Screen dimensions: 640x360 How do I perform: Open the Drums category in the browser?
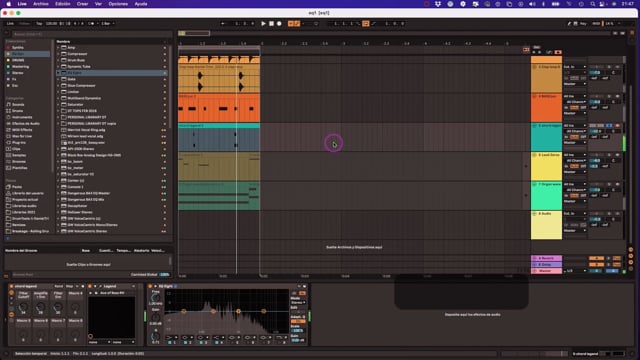(x=18, y=111)
